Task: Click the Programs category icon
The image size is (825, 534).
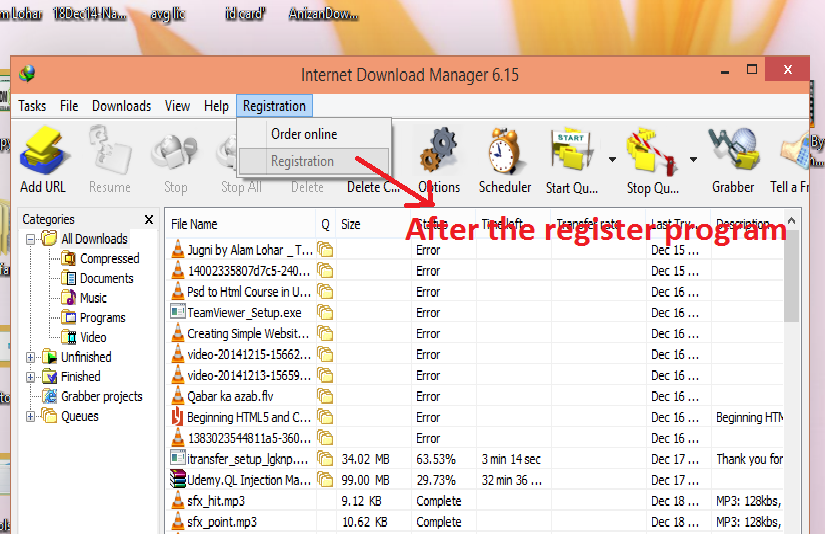Action: (69, 317)
